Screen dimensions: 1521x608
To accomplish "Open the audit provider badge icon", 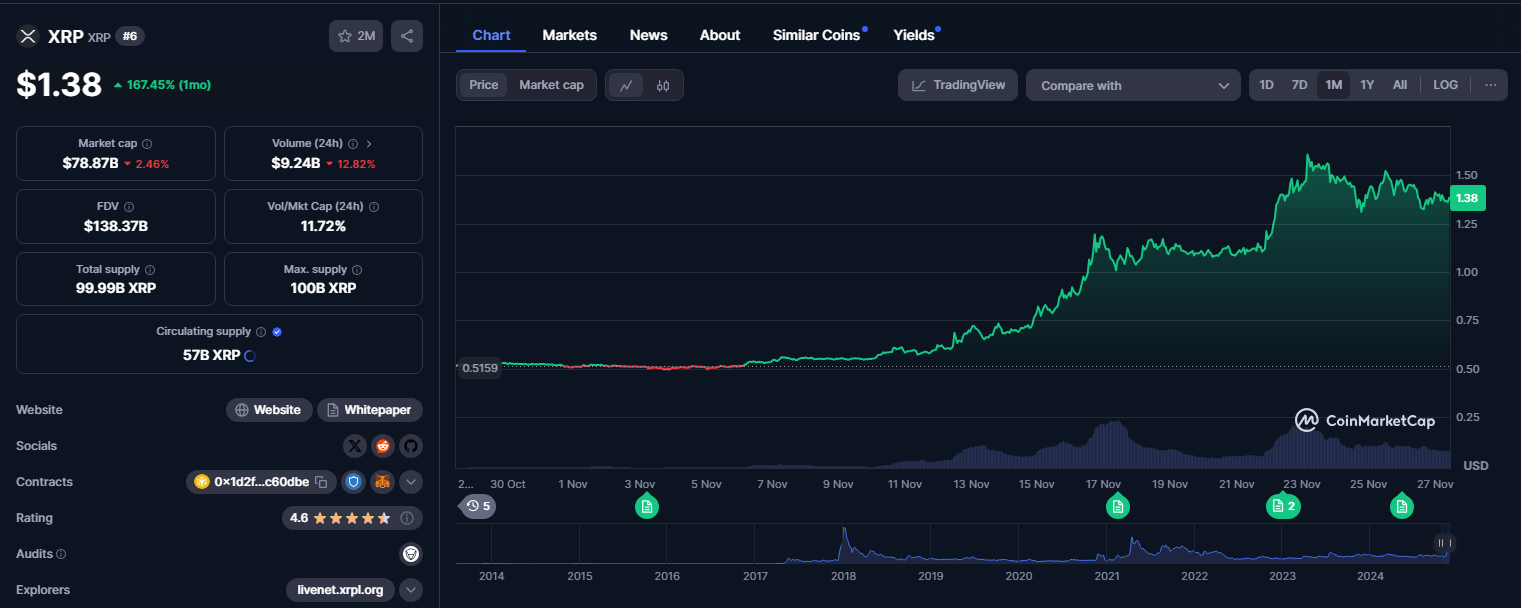I will (411, 554).
